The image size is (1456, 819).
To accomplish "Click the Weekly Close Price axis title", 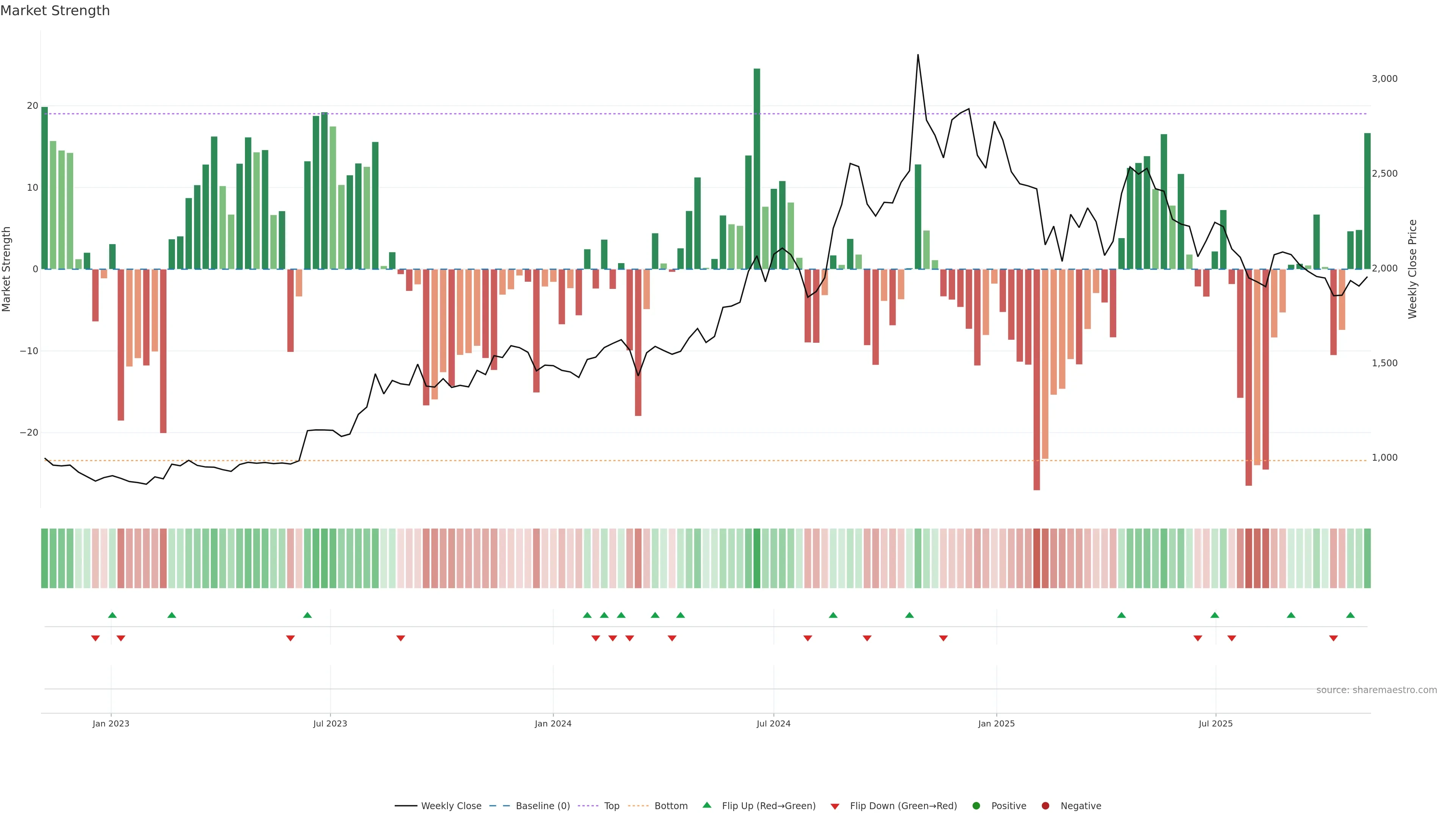I will [1412, 269].
